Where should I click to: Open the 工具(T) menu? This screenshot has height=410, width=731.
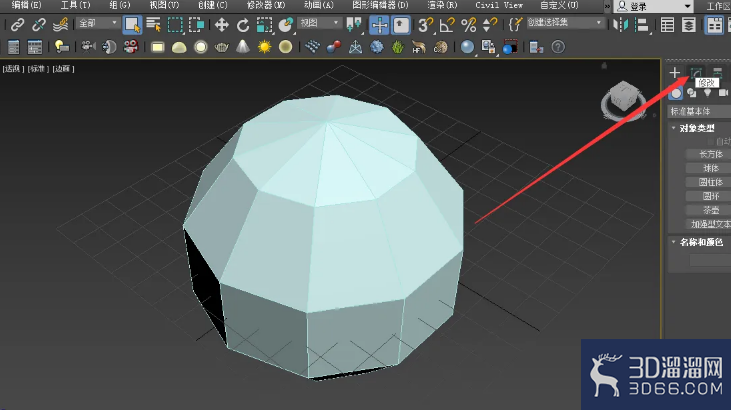coord(75,5)
